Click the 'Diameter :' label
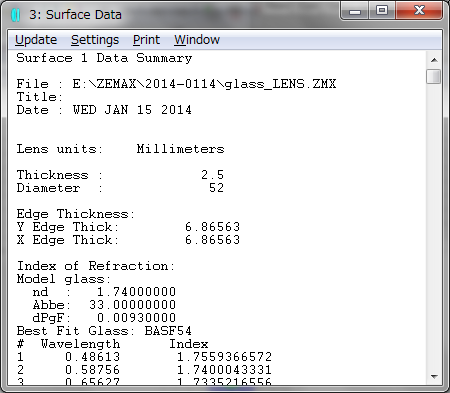The width and height of the screenshot is (450, 393). pyautogui.click(x=60, y=188)
